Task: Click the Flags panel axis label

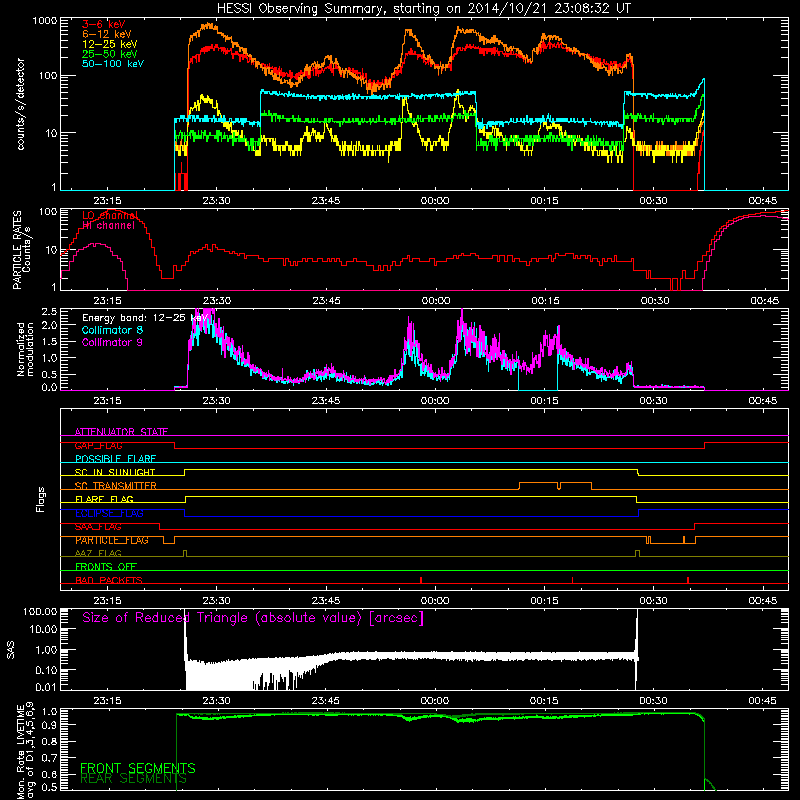Action: tap(40, 499)
